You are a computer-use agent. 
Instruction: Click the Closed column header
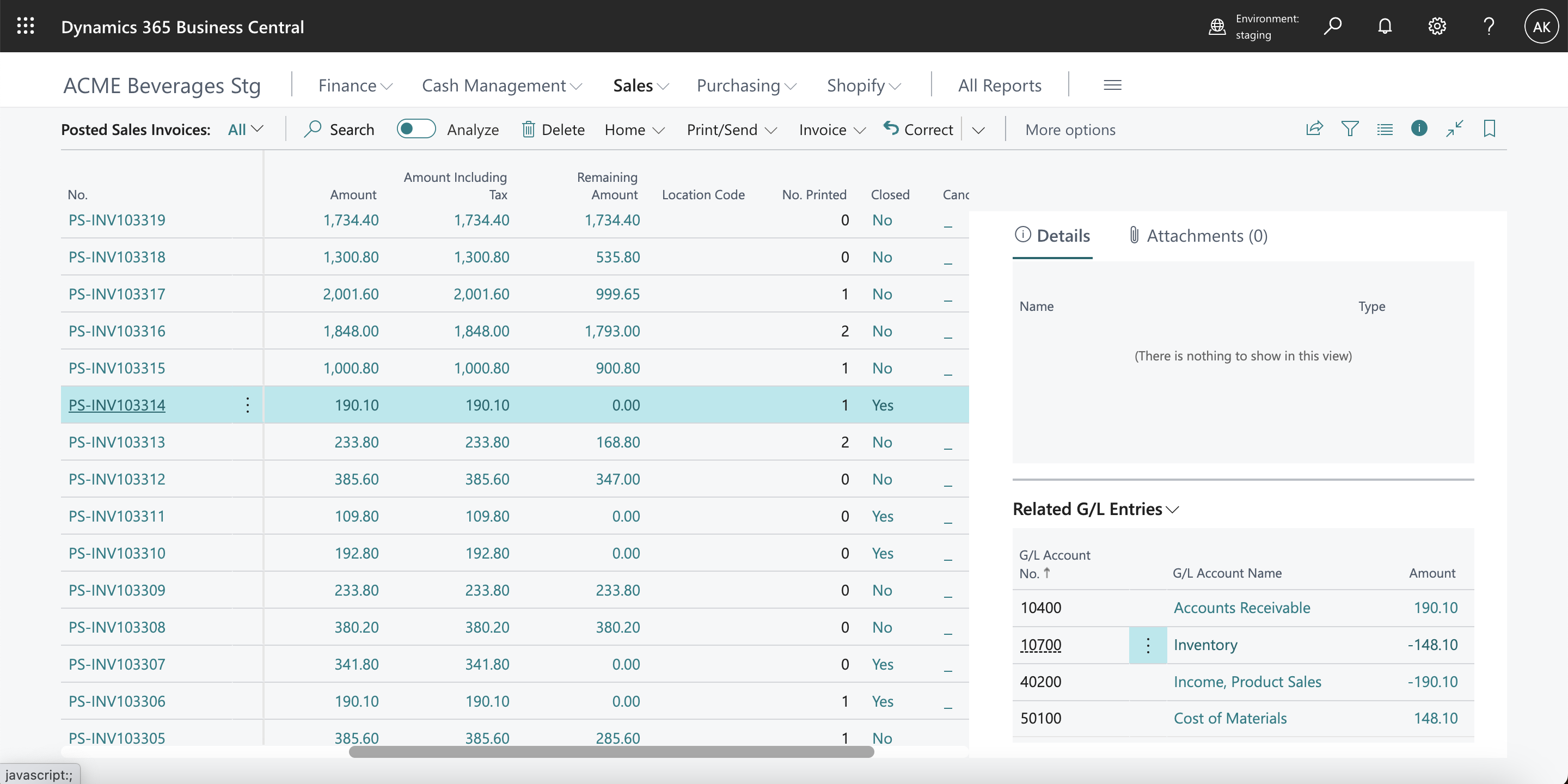pos(890,195)
